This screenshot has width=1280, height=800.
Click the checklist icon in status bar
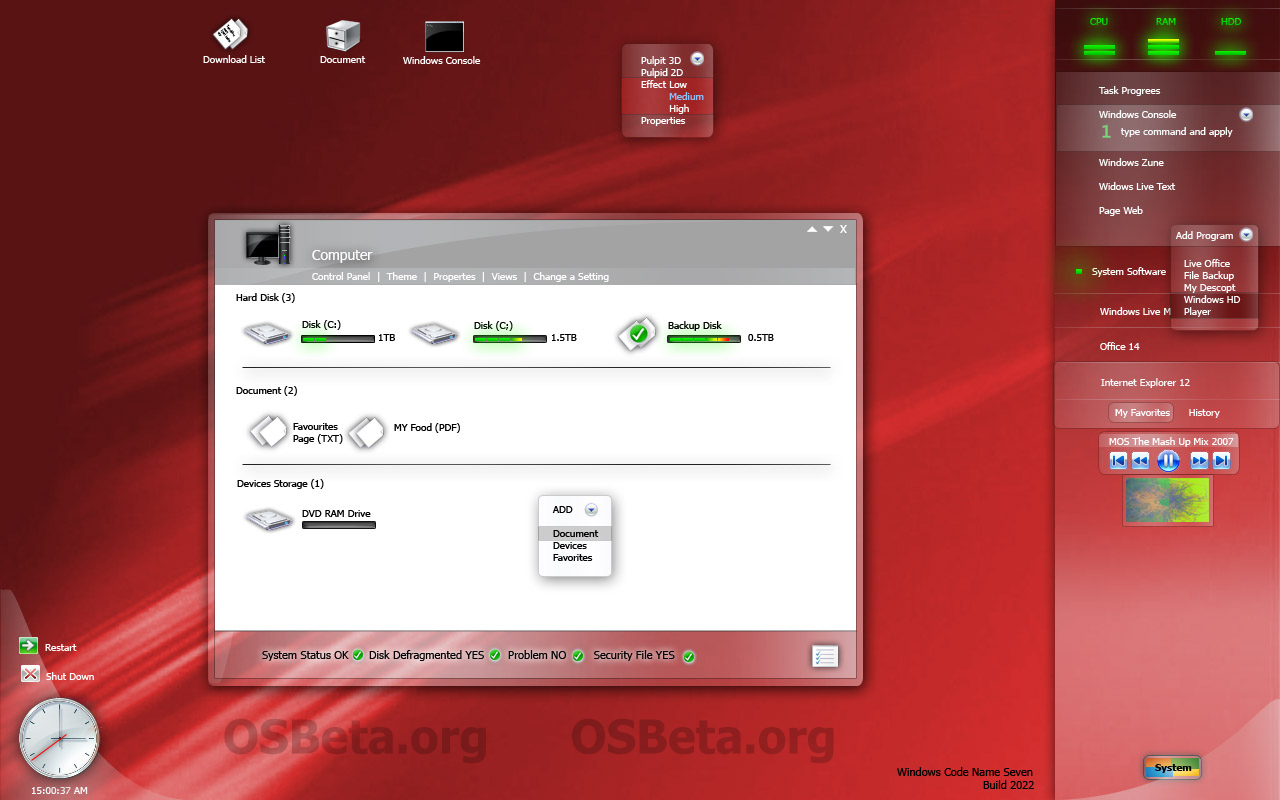(825, 656)
